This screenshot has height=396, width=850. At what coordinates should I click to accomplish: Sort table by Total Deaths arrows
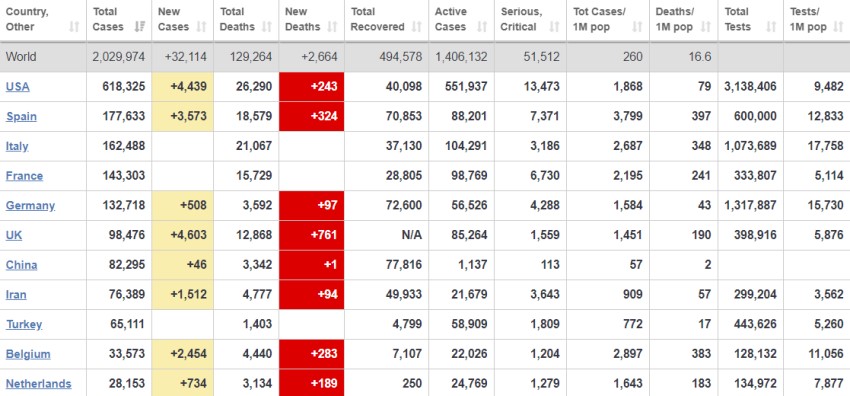pos(267,27)
